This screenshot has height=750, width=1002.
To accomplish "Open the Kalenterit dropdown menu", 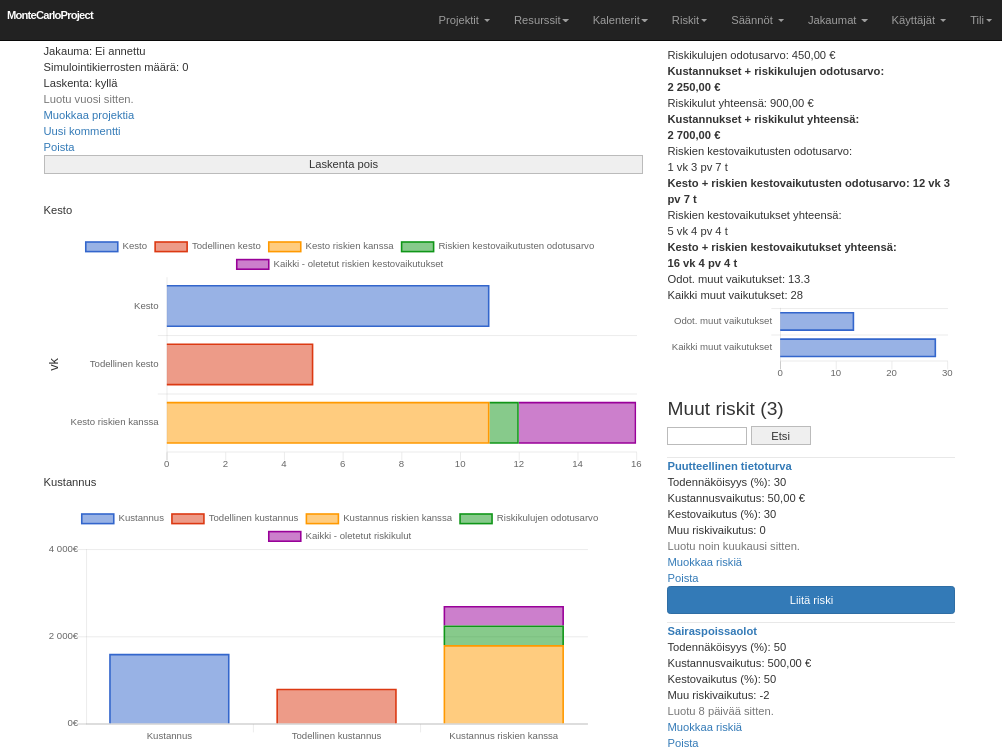I will pyautogui.click(x=620, y=20).
